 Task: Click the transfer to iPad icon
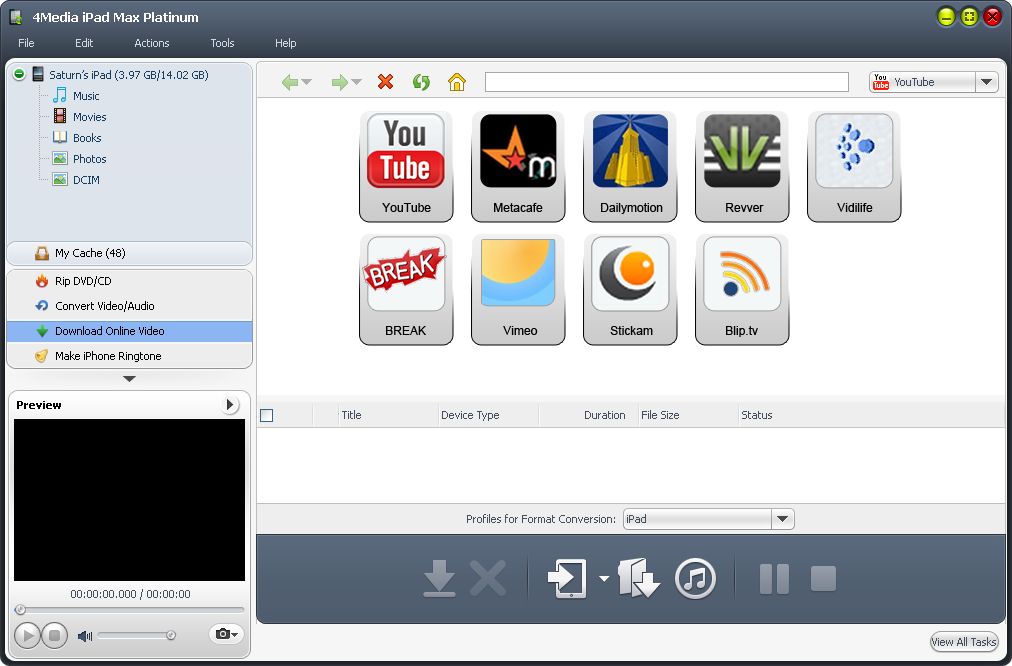pos(568,578)
